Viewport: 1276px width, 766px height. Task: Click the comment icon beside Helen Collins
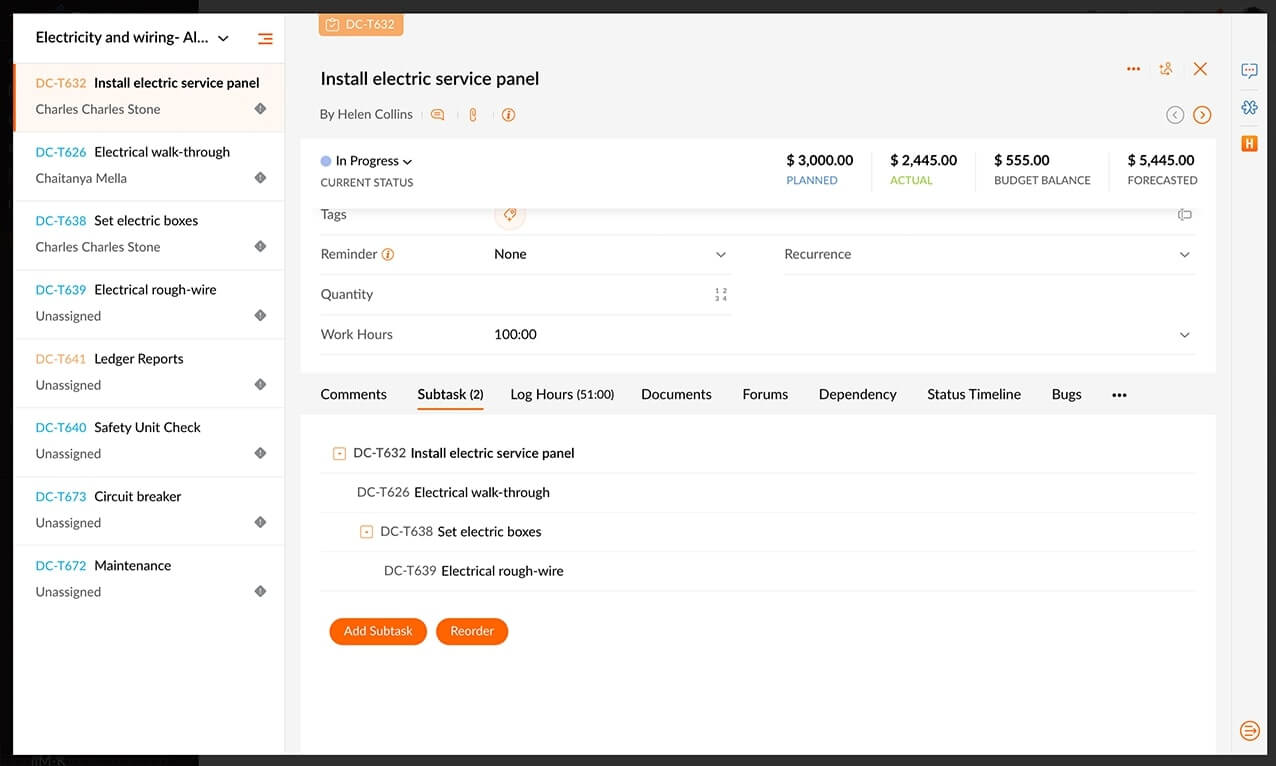click(x=437, y=115)
